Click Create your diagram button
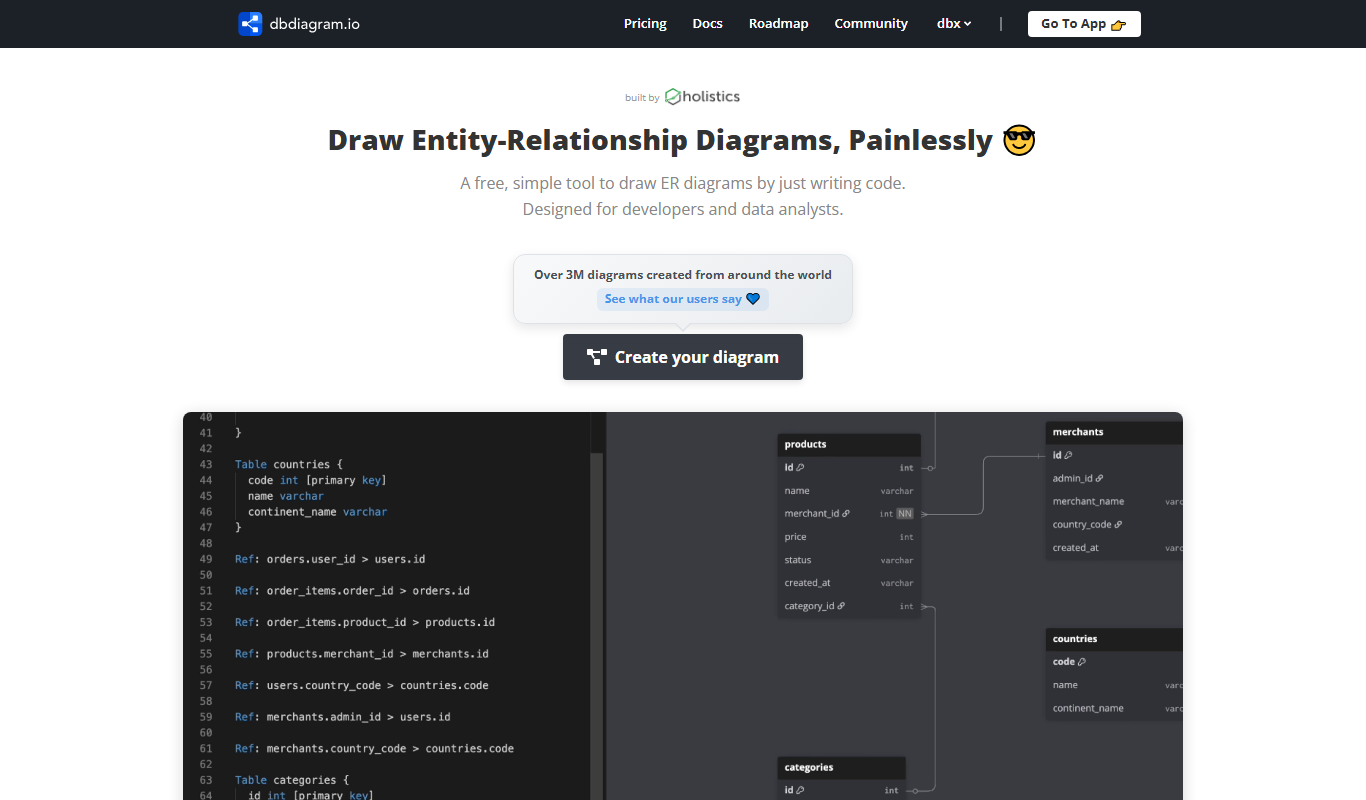 [683, 357]
